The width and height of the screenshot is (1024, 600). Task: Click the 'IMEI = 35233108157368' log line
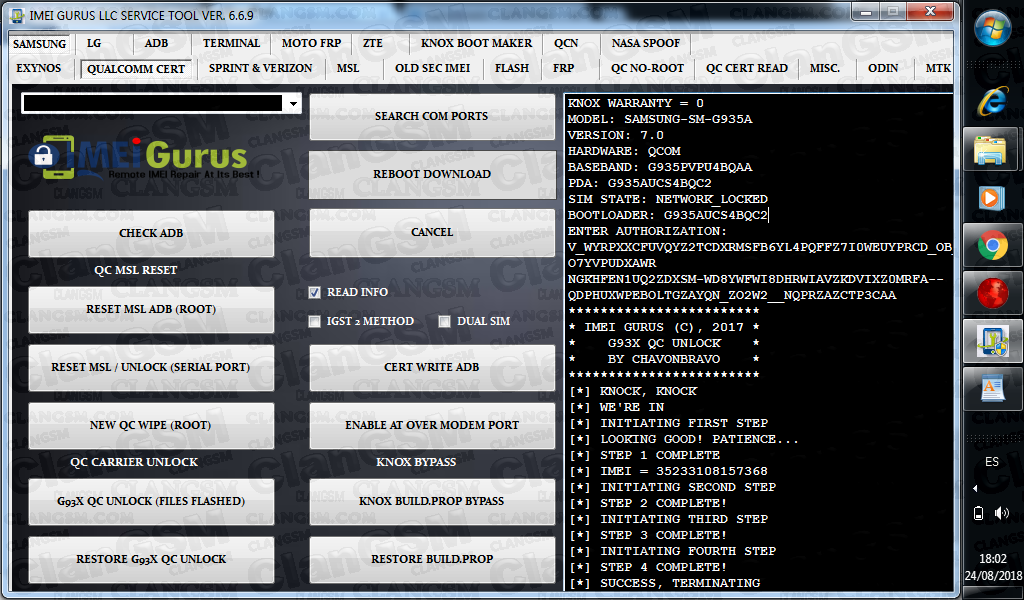tap(669, 471)
